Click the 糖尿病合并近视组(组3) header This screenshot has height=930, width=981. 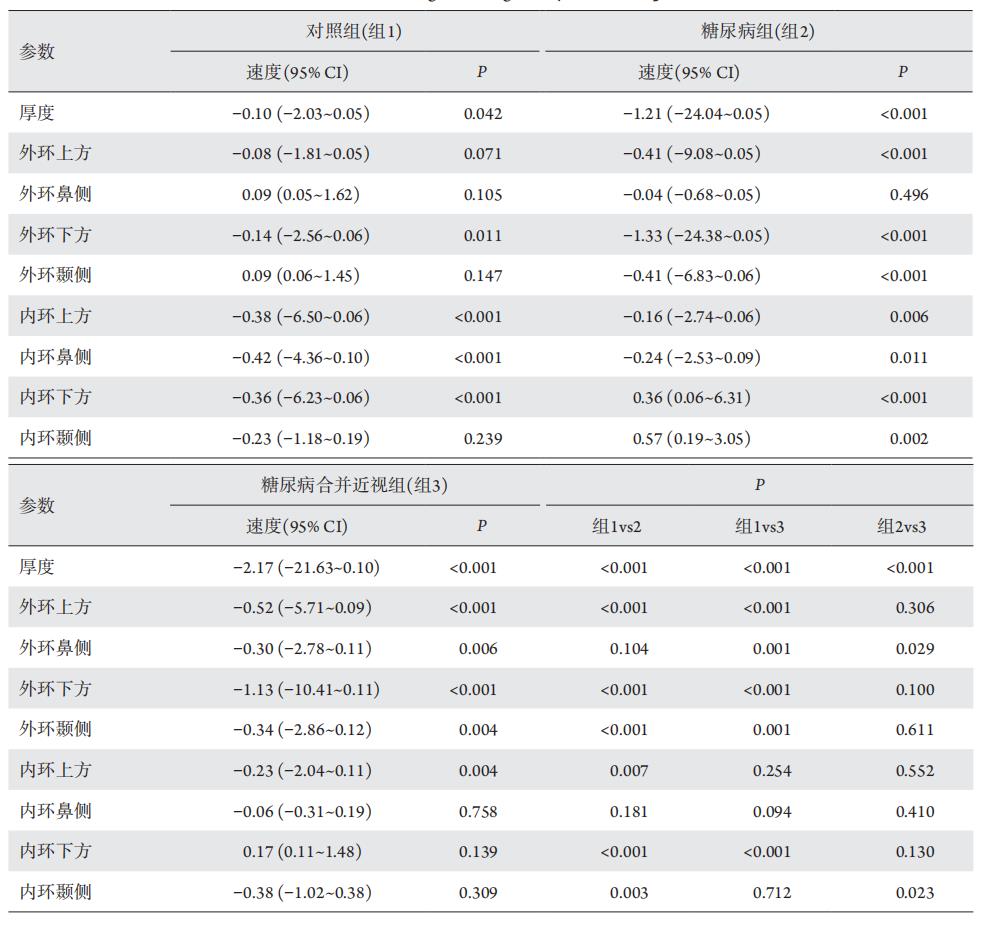[354, 486]
